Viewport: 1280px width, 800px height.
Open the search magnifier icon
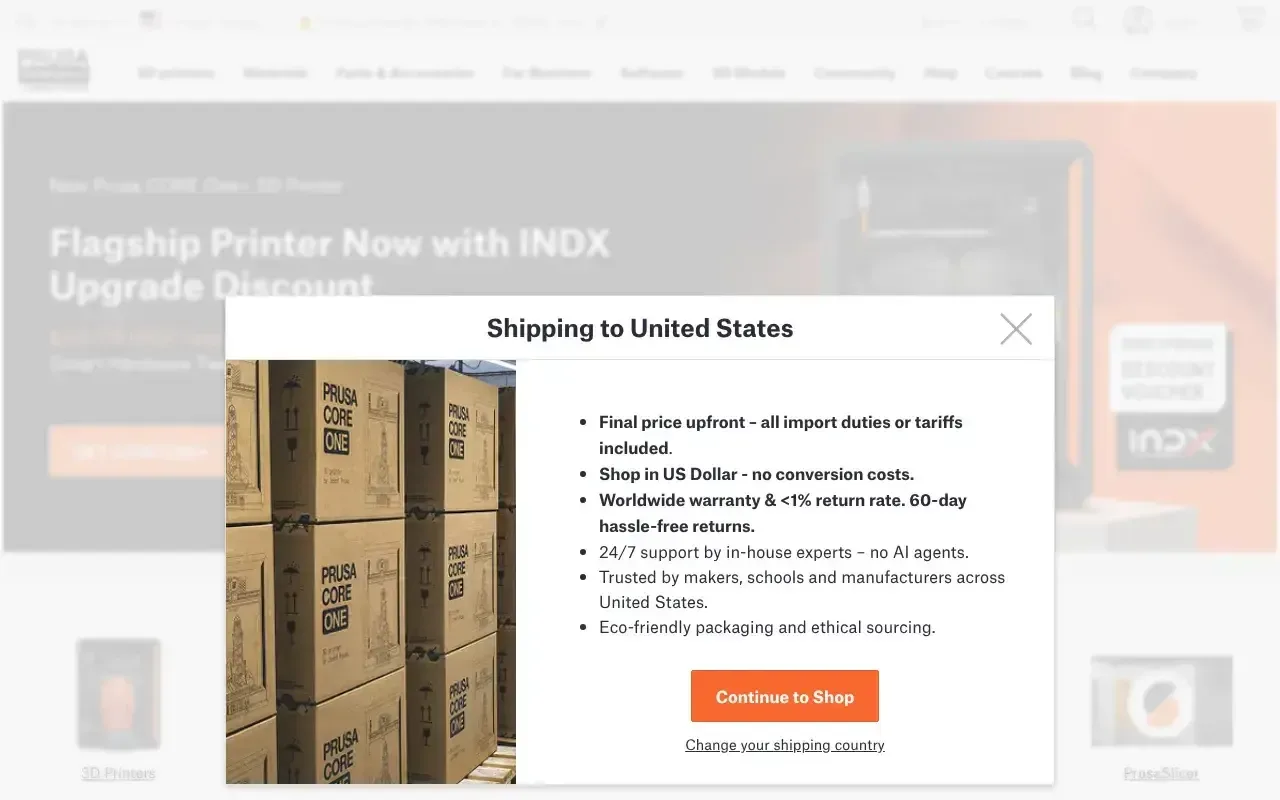(x=1084, y=19)
